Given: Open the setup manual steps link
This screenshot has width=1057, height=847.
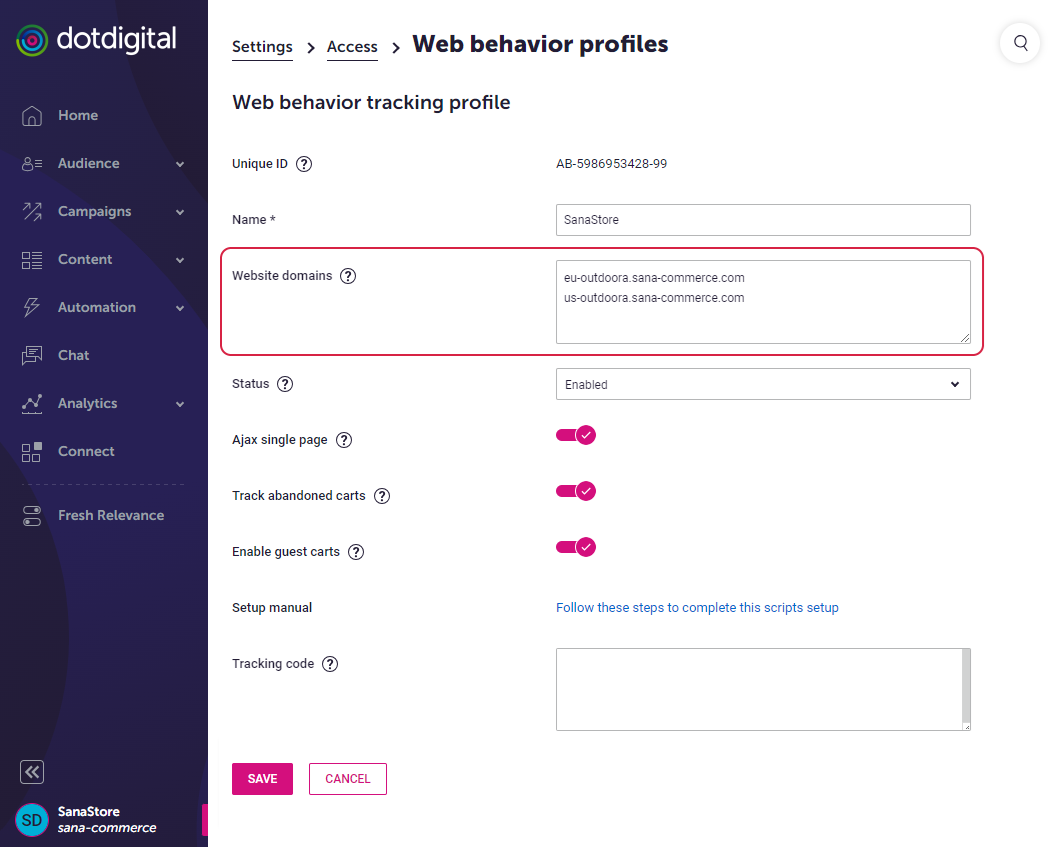Looking at the screenshot, I should [697, 608].
